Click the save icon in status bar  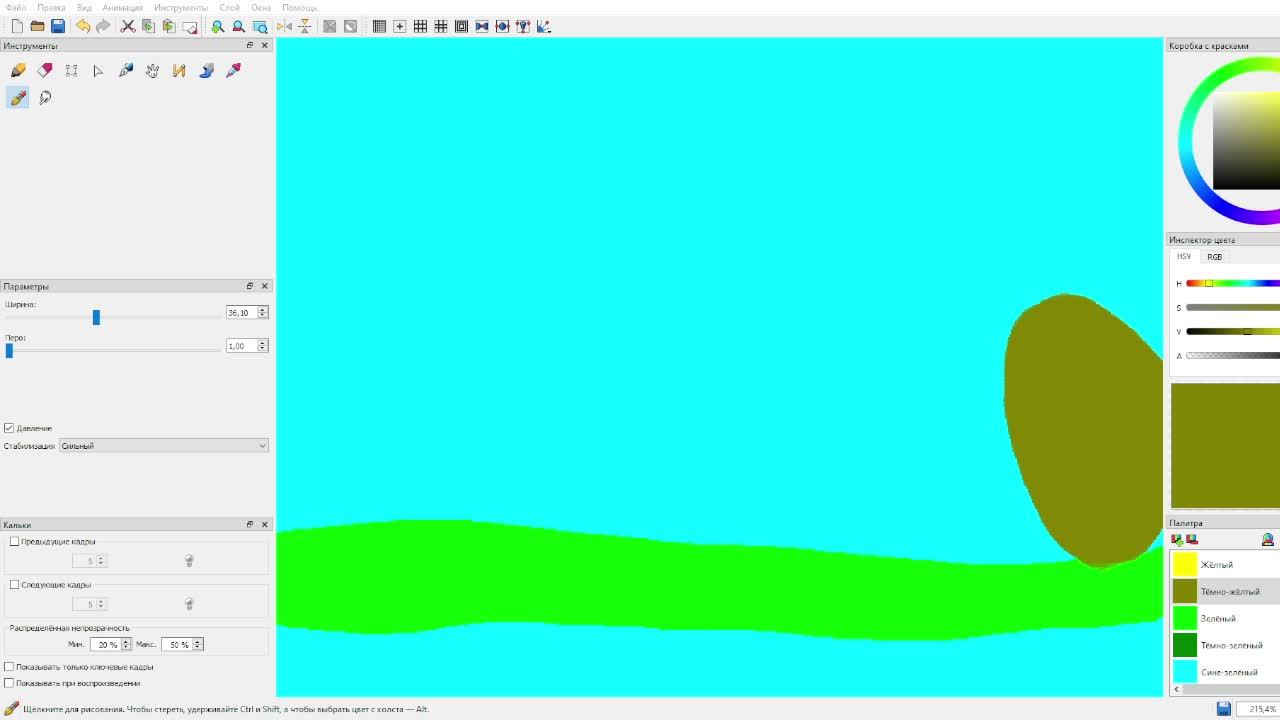[1223, 709]
